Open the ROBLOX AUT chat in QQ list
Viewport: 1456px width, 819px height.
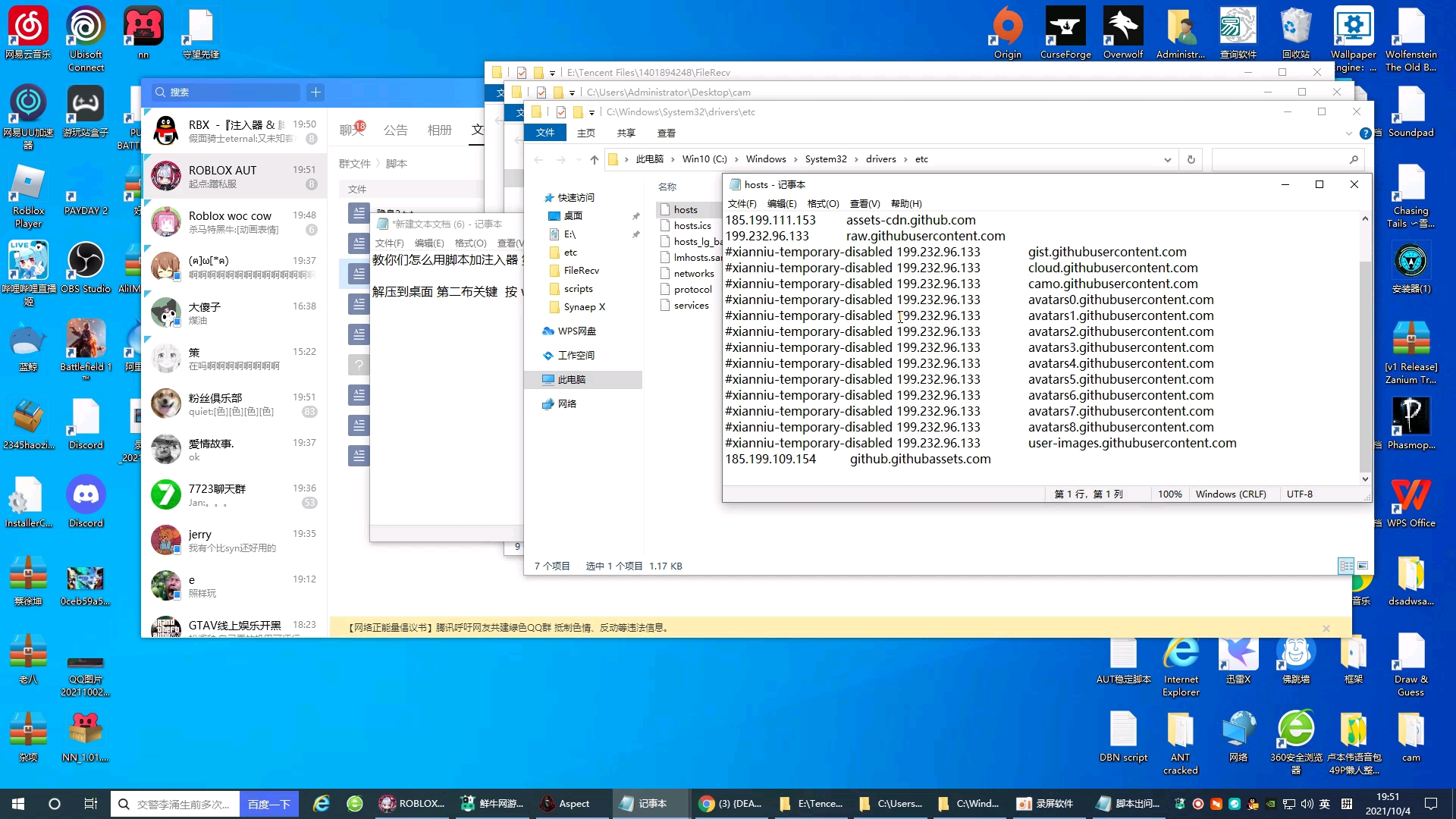(x=234, y=176)
